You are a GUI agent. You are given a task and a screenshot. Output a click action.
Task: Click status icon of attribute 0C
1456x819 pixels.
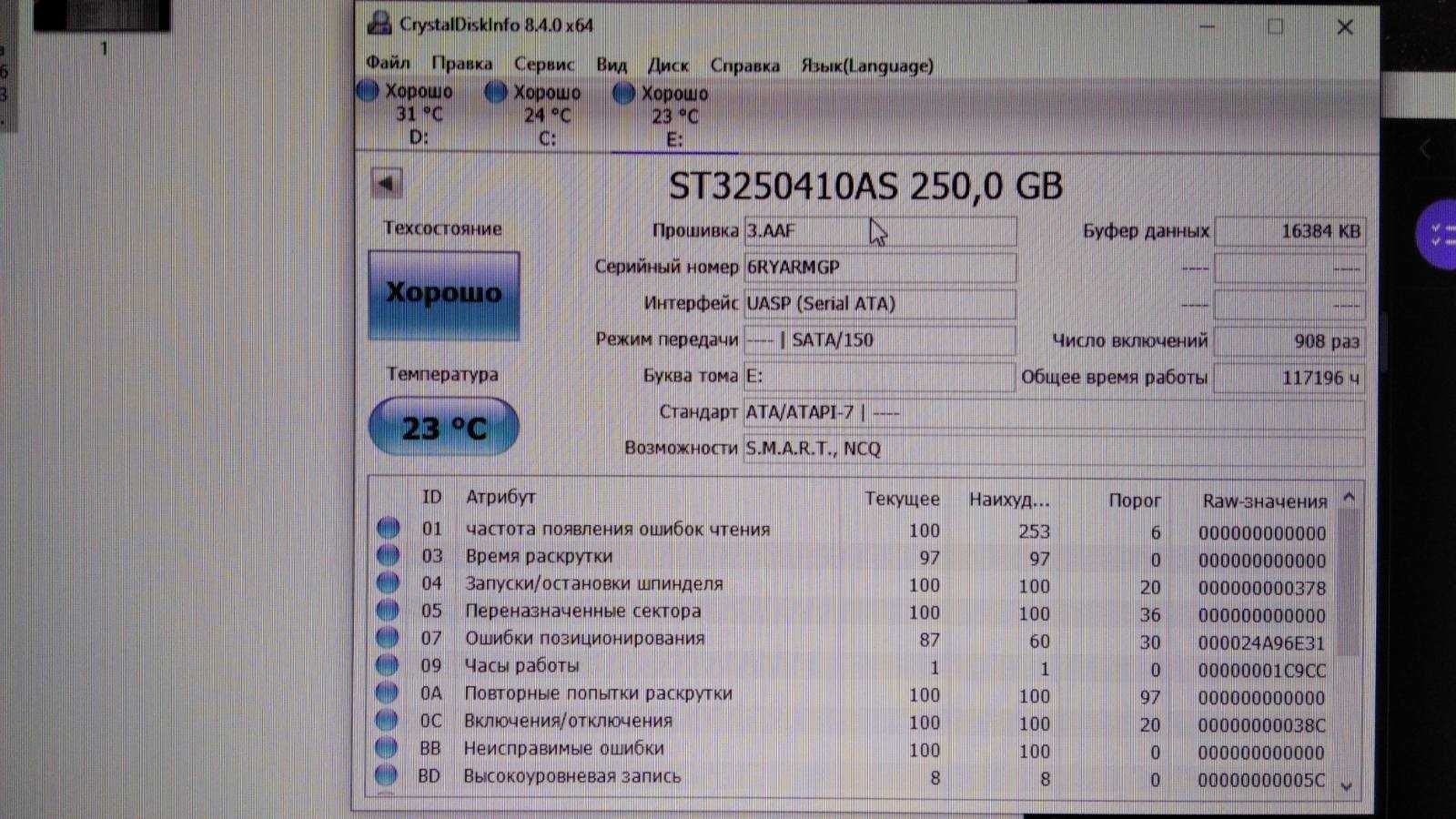[387, 720]
